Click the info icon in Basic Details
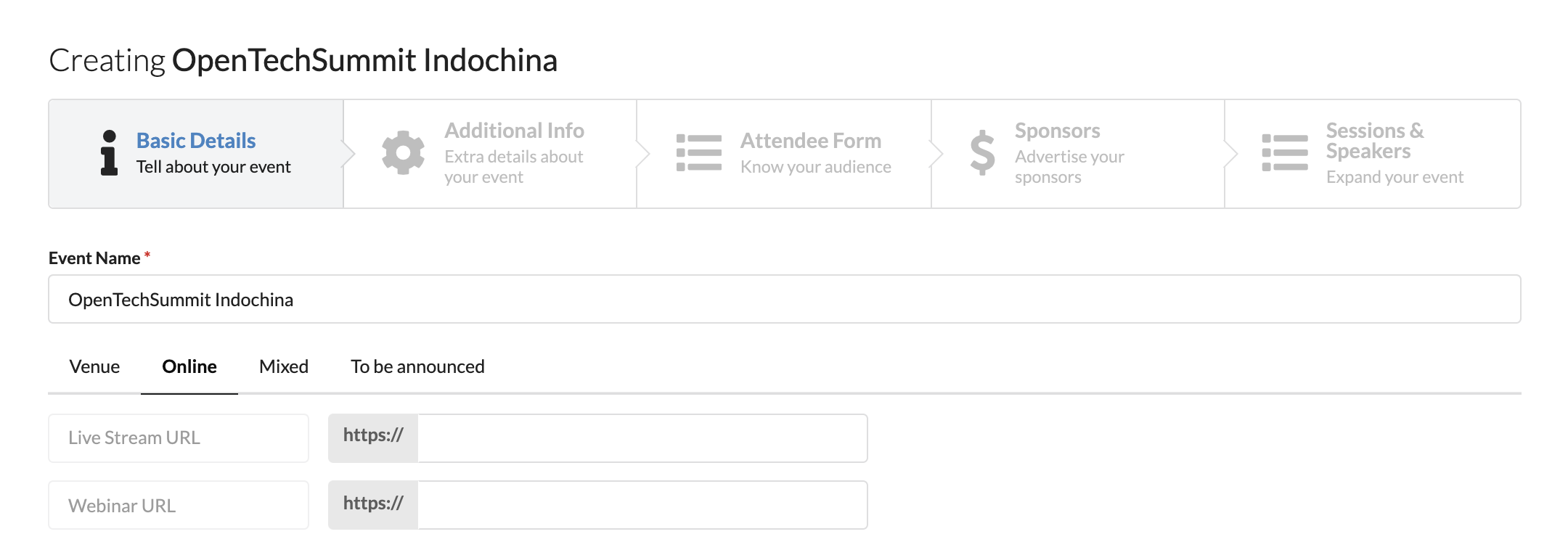Image resolution: width=1568 pixels, height=550 pixels. [x=109, y=153]
